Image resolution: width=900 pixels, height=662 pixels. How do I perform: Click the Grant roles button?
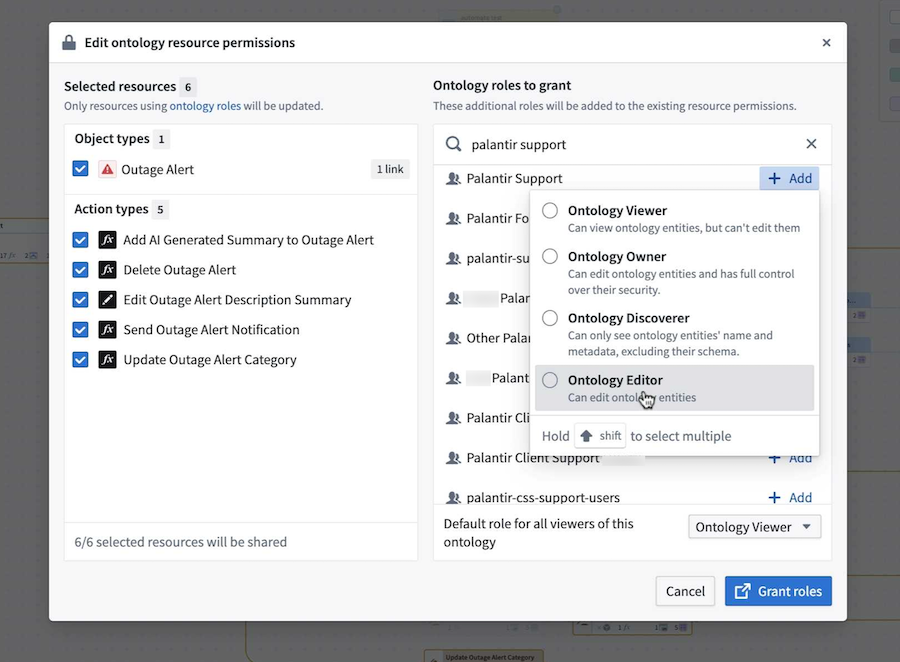[778, 591]
